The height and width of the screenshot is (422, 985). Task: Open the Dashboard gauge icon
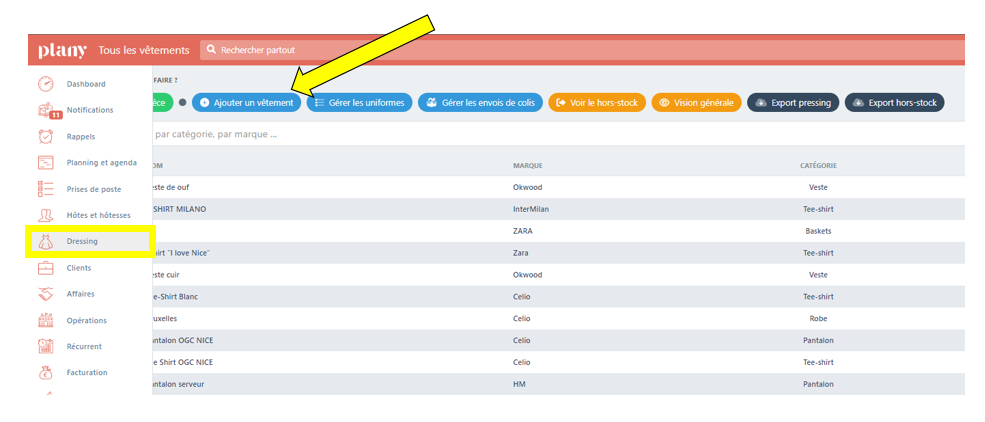click(x=45, y=84)
